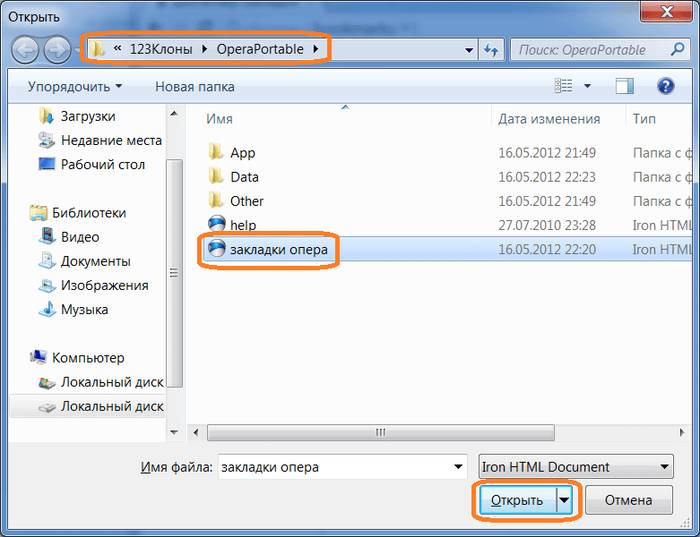Click the Отмена button
The width and height of the screenshot is (700, 537).
point(629,500)
